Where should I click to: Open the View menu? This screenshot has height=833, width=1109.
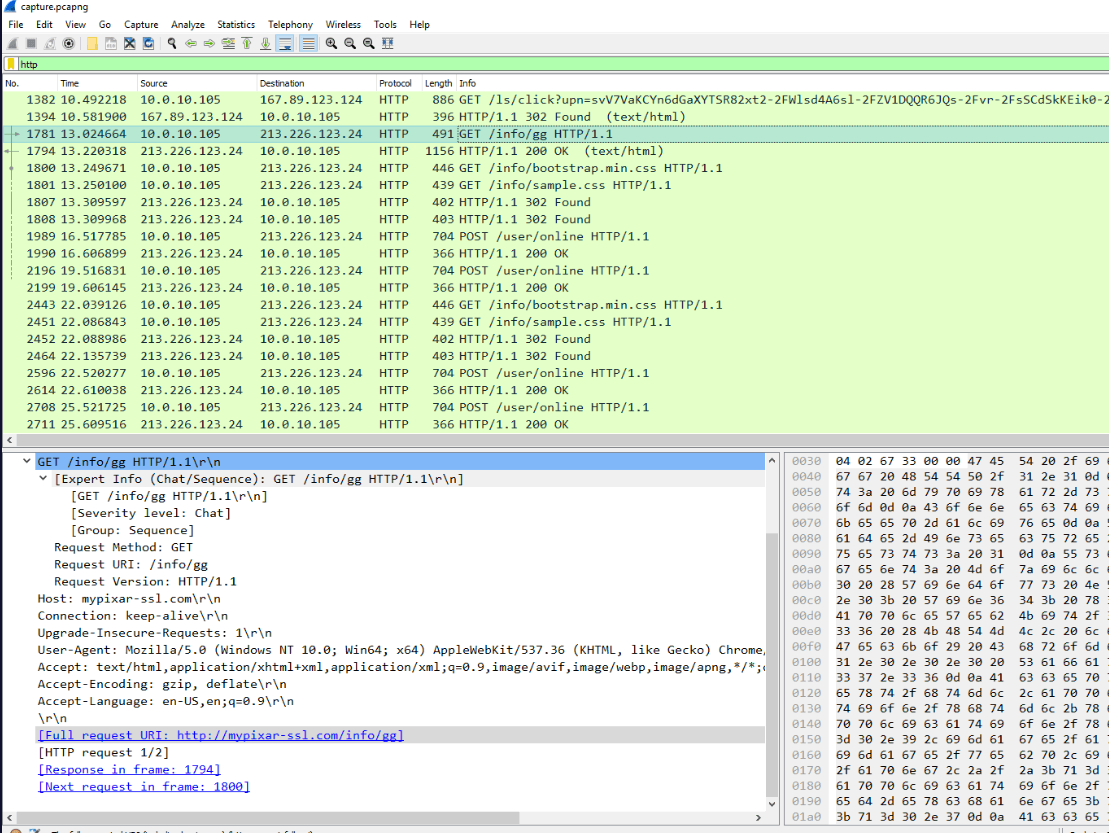coord(76,24)
